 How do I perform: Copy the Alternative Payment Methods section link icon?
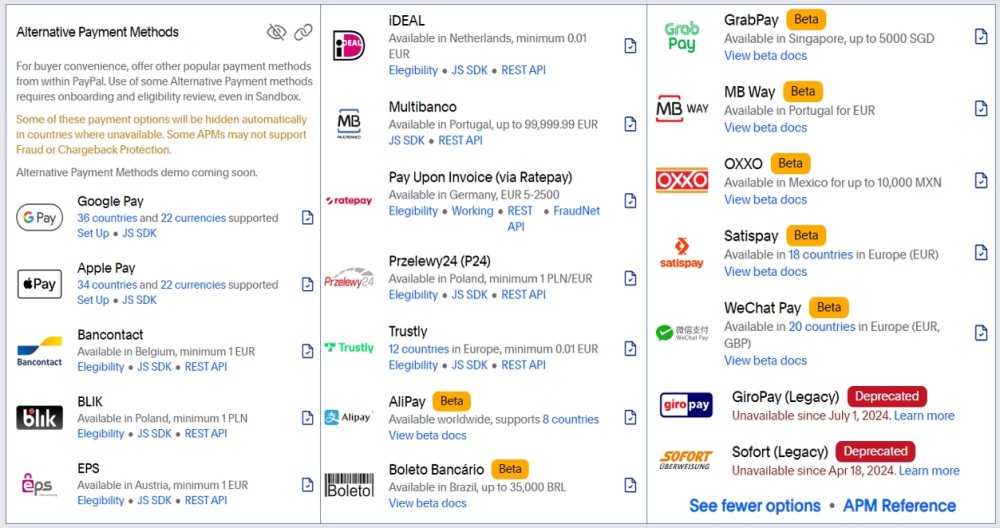(x=303, y=32)
